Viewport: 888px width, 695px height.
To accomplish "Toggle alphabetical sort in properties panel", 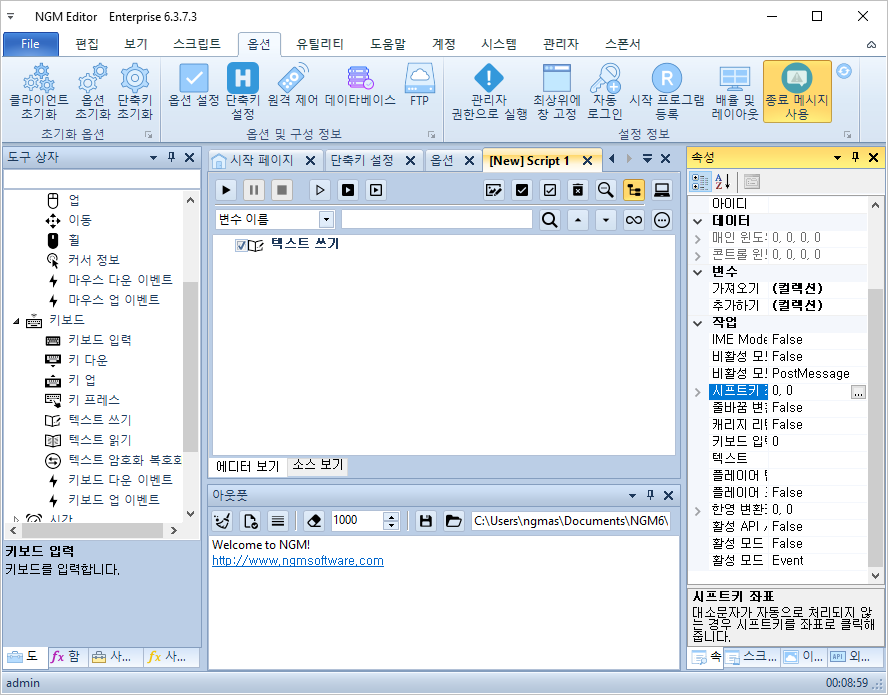I will (x=722, y=182).
